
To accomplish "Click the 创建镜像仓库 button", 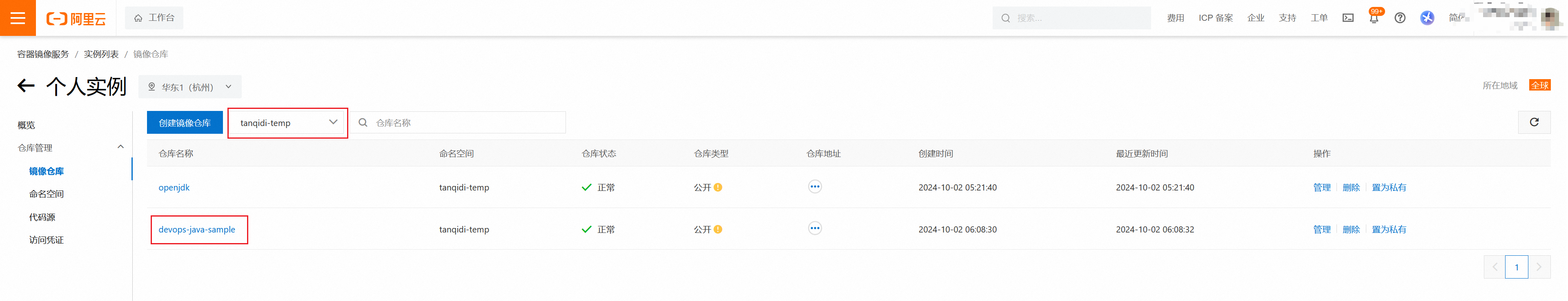I will pyautogui.click(x=185, y=123).
